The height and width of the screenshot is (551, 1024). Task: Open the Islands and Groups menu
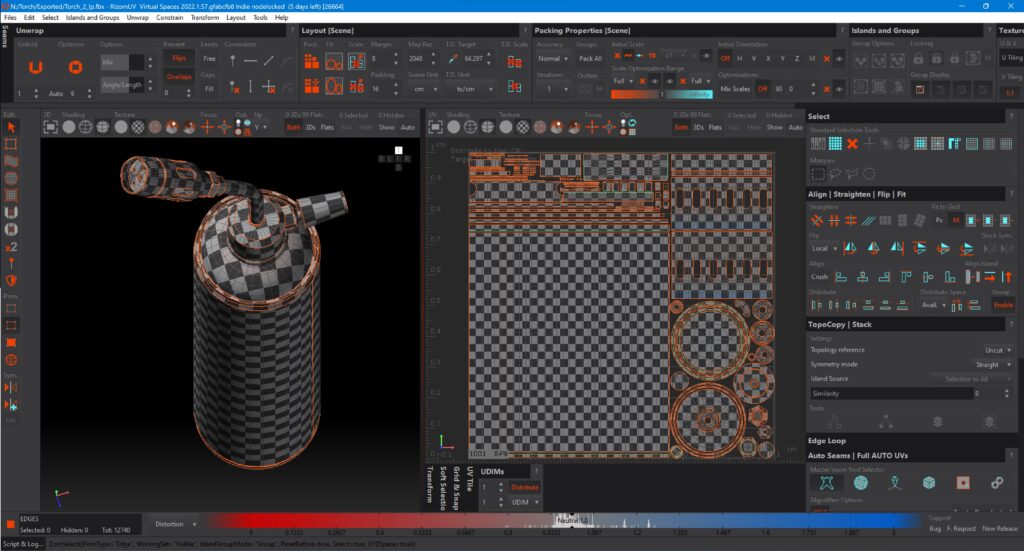click(92, 17)
